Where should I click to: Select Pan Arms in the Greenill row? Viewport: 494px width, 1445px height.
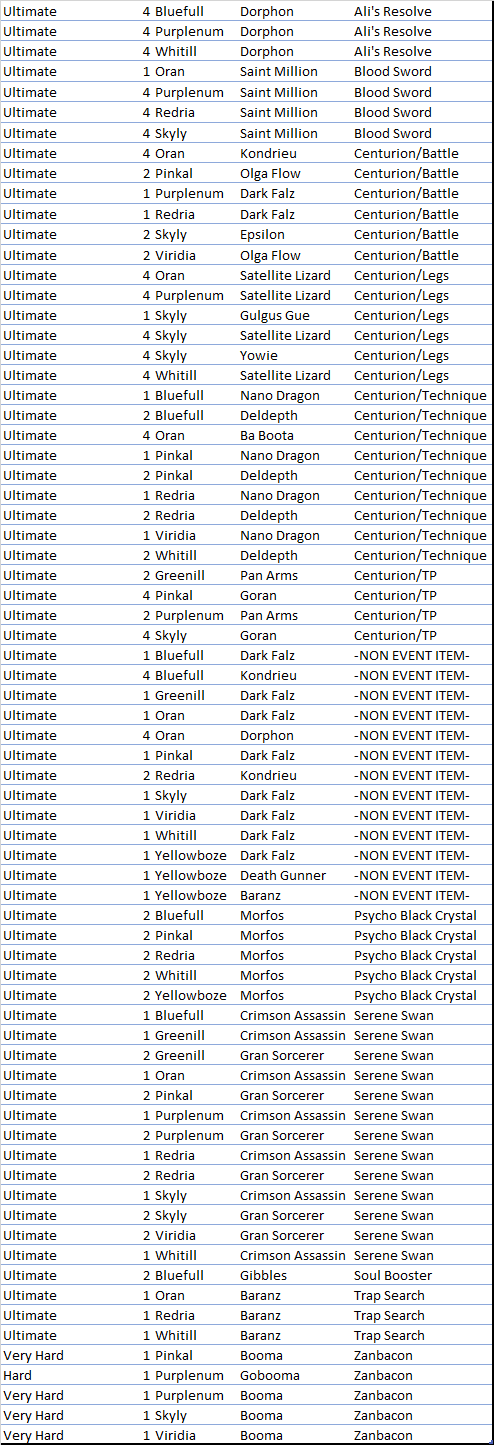pyautogui.click(x=268, y=575)
